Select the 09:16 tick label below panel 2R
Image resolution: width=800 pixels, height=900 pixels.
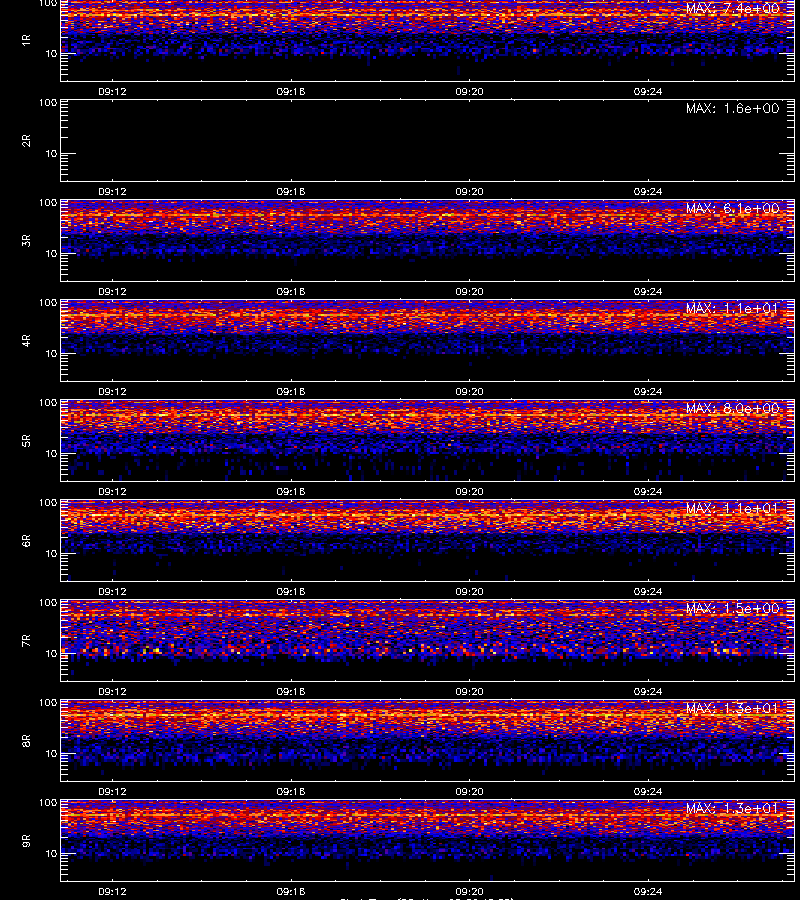click(291, 192)
